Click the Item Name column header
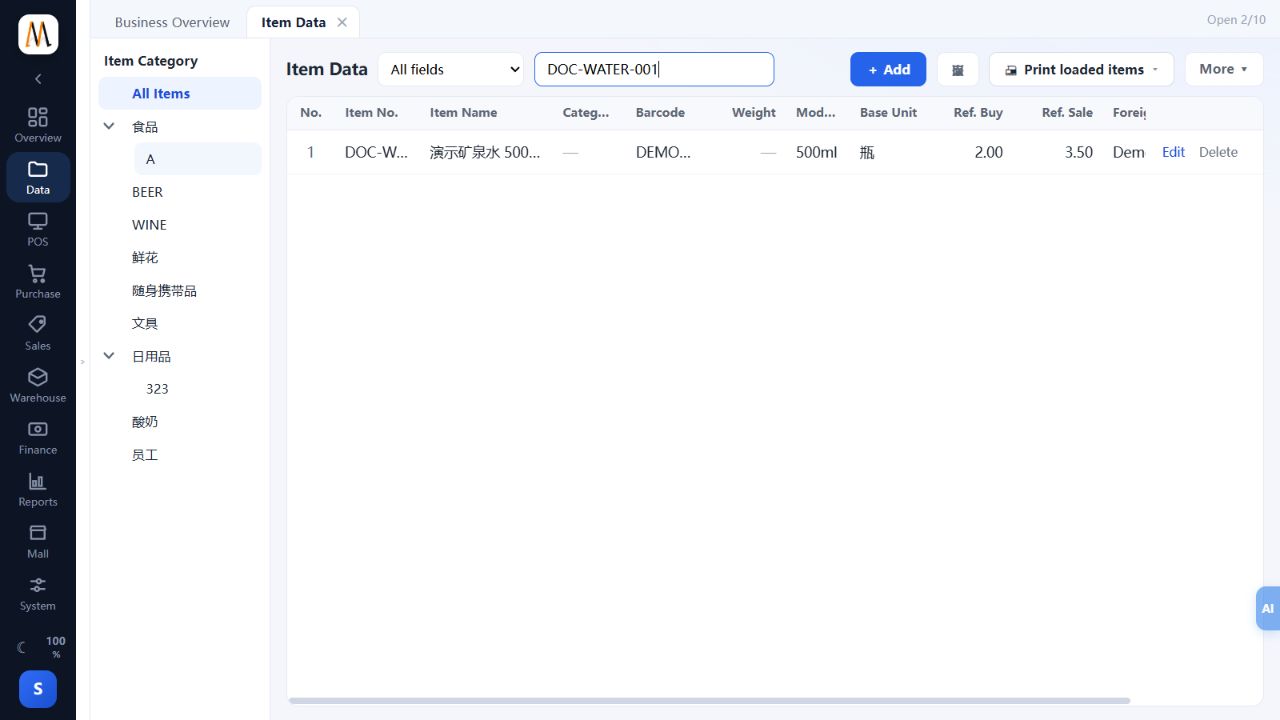This screenshot has height=720, width=1280. [x=463, y=113]
